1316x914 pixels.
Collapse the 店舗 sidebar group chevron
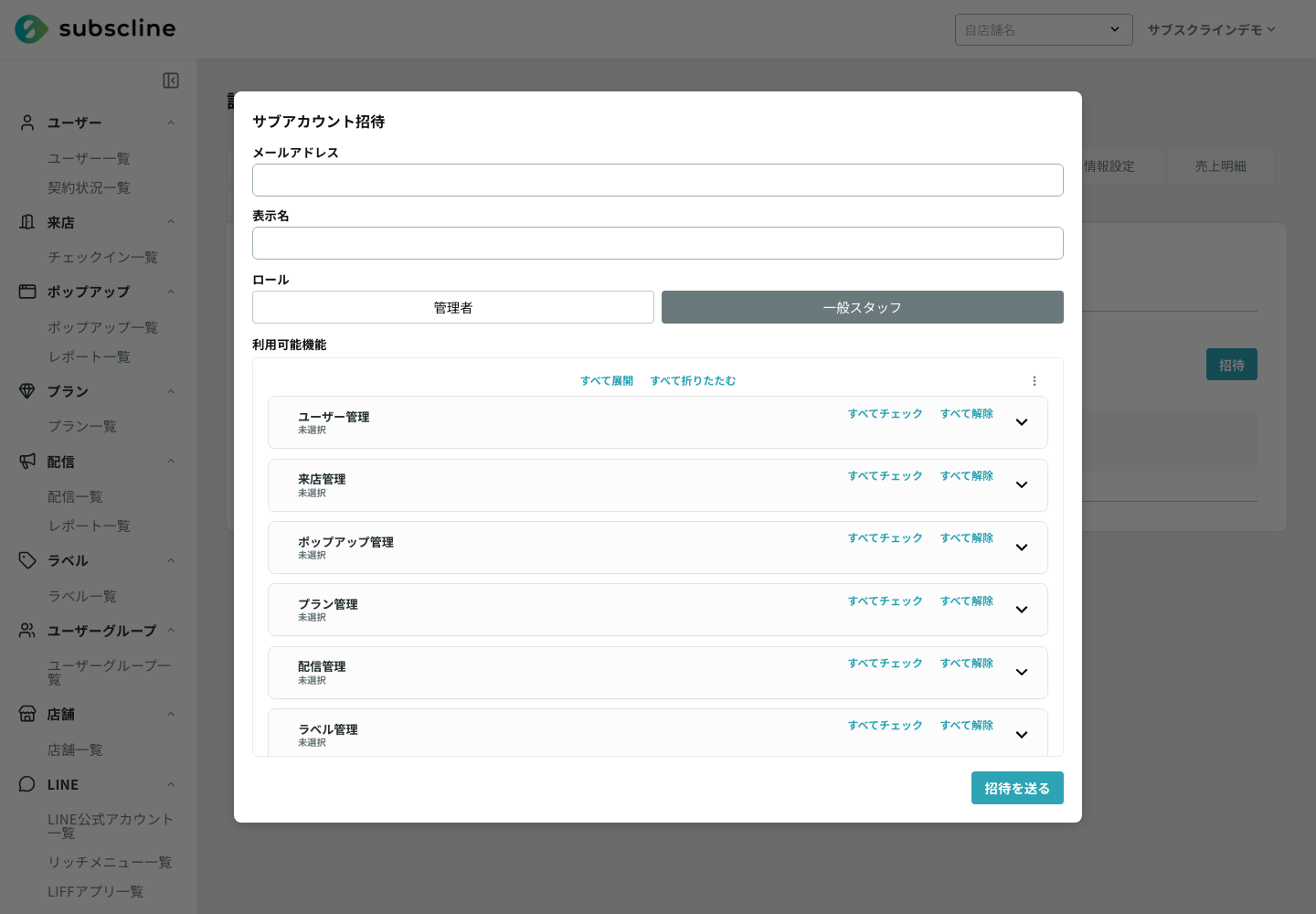coord(171,714)
